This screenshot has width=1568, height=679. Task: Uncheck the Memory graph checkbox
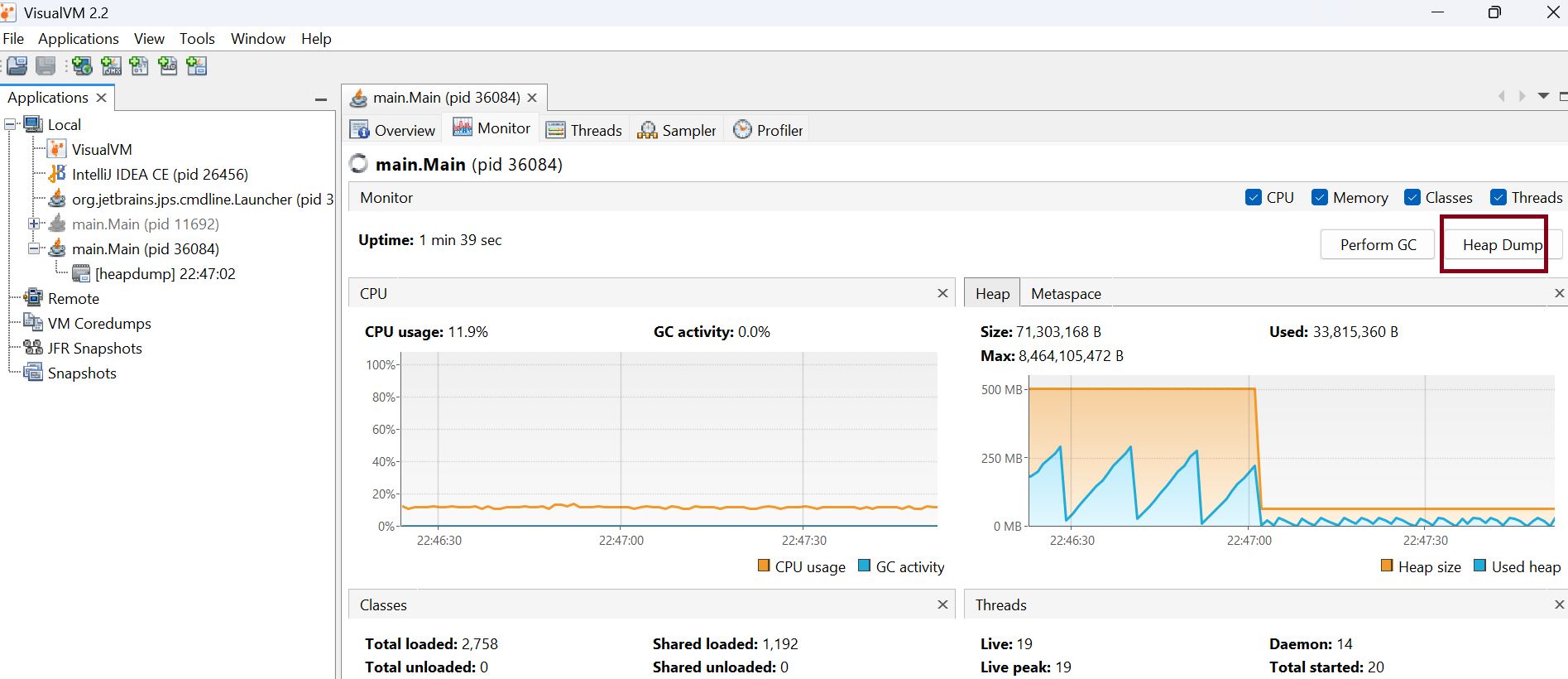pos(1320,197)
